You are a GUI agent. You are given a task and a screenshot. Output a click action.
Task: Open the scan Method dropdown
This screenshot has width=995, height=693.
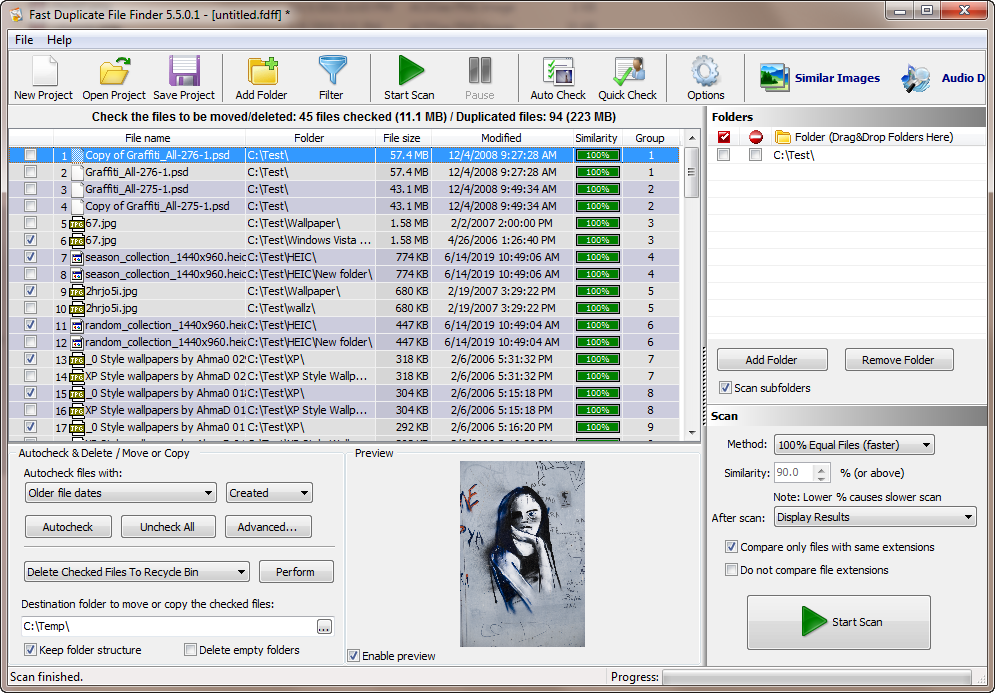tap(853, 445)
